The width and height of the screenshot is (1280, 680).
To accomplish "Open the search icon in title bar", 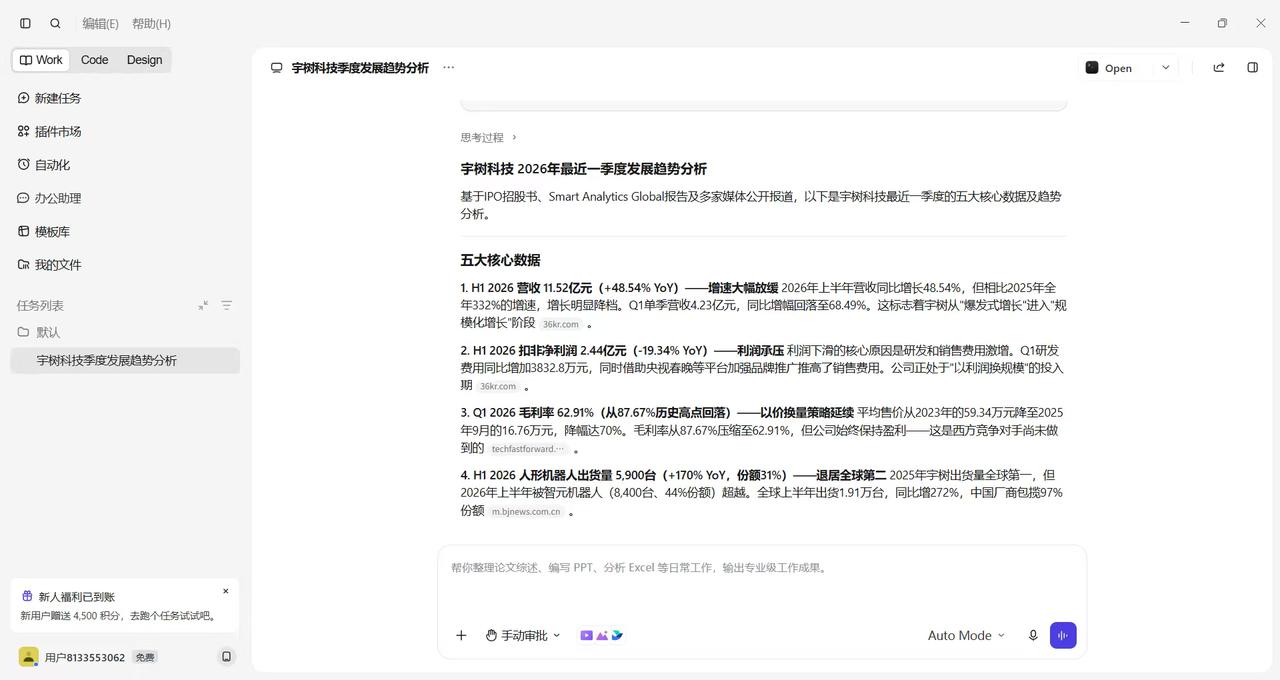I will pyautogui.click(x=55, y=23).
